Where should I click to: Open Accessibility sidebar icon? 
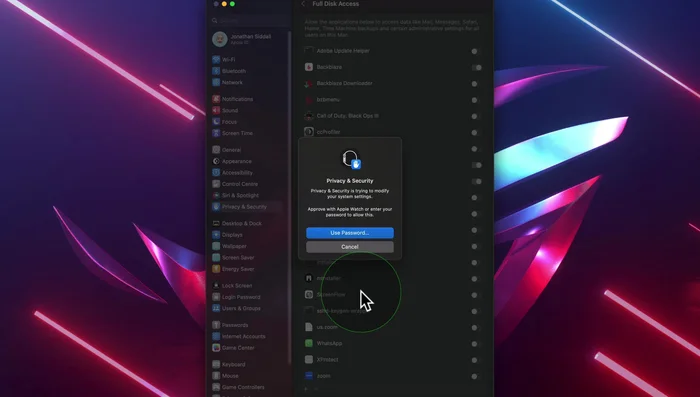(216, 173)
